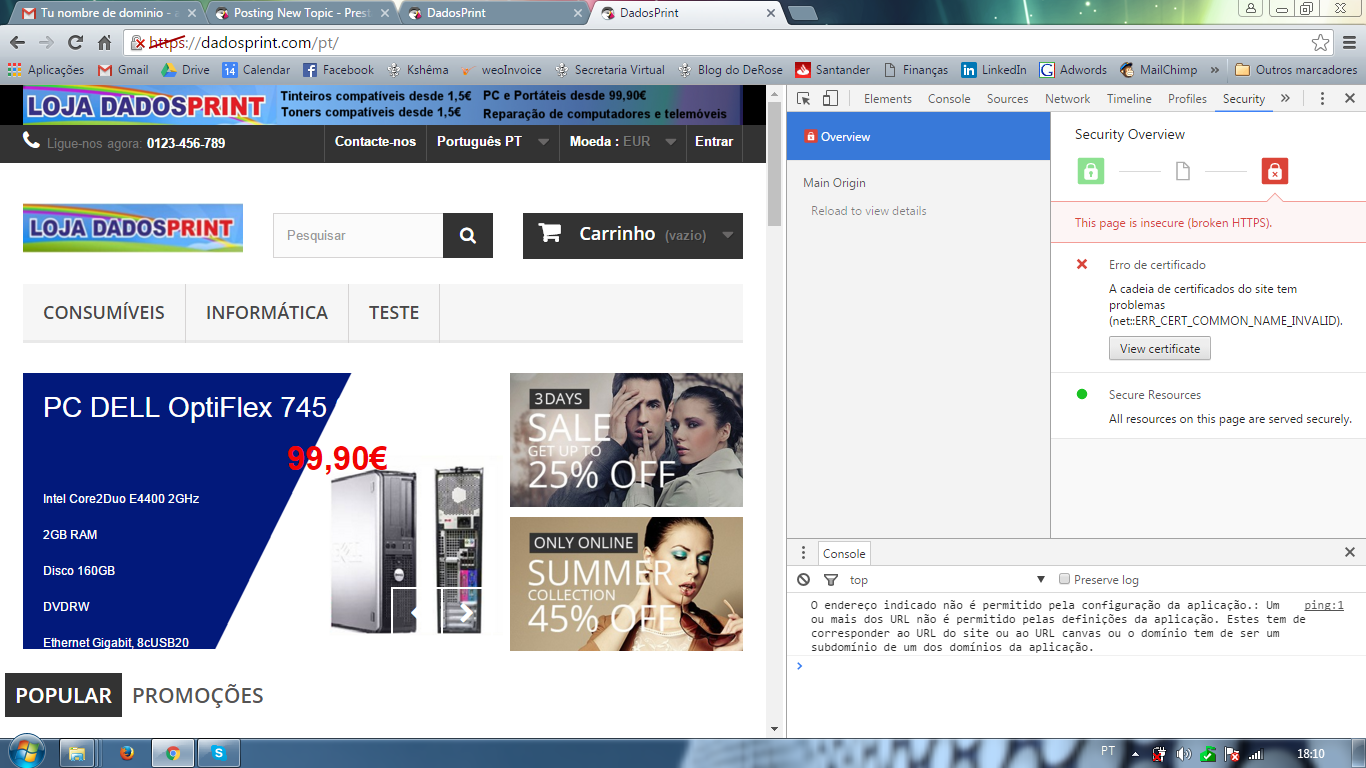The height and width of the screenshot is (768, 1366).
Task: Open the Moeda EUR currency dropdown
Action: tap(623, 142)
